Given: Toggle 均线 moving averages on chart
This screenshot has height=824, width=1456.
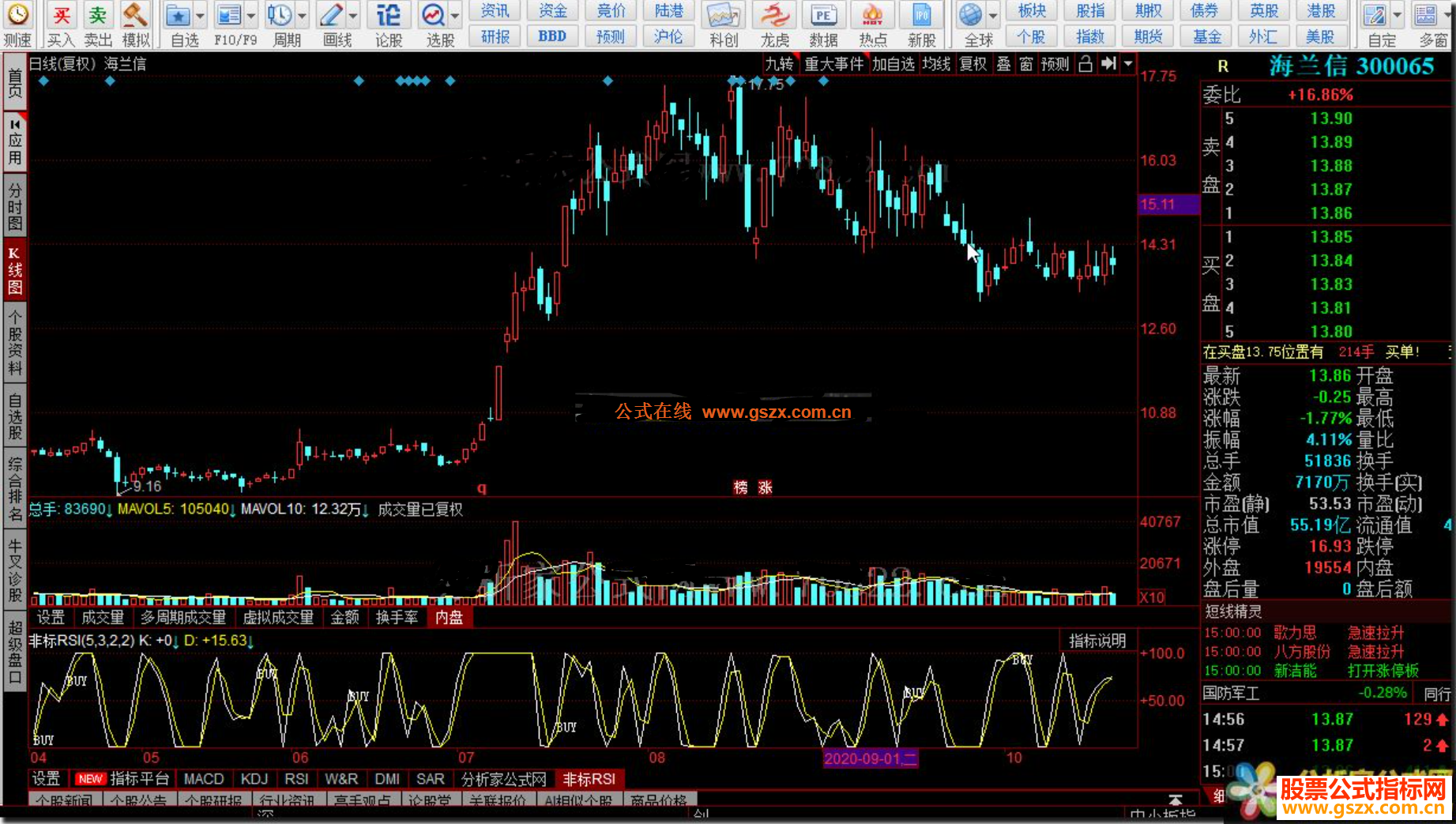Looking at the screenshot, I should pos(937,64).
